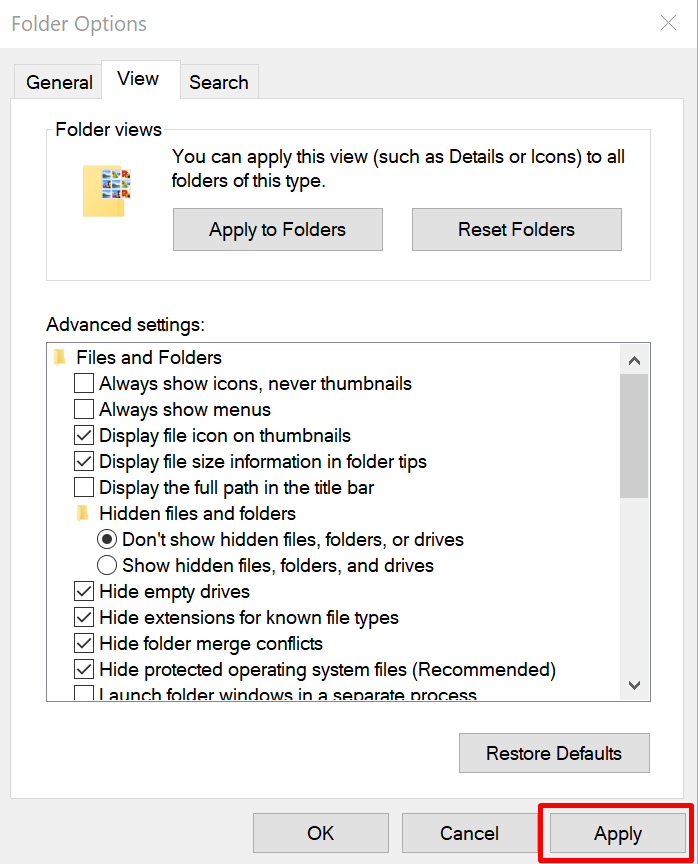Click the Advanced settings scrollbar thumb
The height and width of the screenshot is (864, 698).
click(633, 436)
